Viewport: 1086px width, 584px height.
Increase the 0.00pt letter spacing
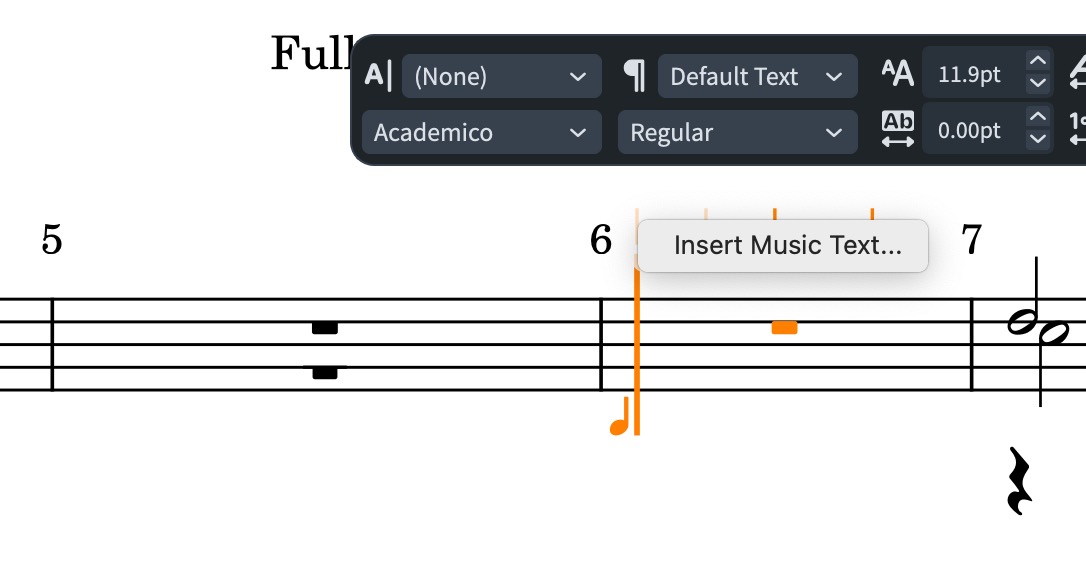(1038, 116)
